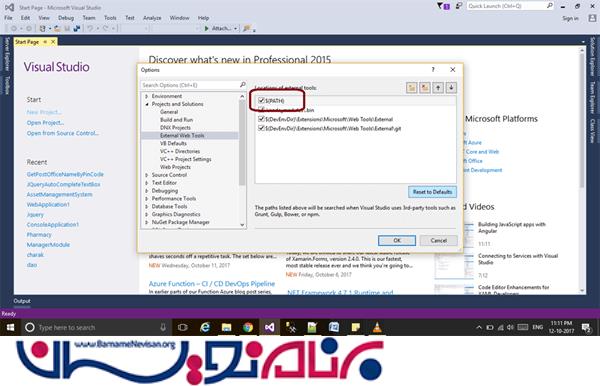
Task: Click the Save All toolbar icon
Action: coord(77,28)
